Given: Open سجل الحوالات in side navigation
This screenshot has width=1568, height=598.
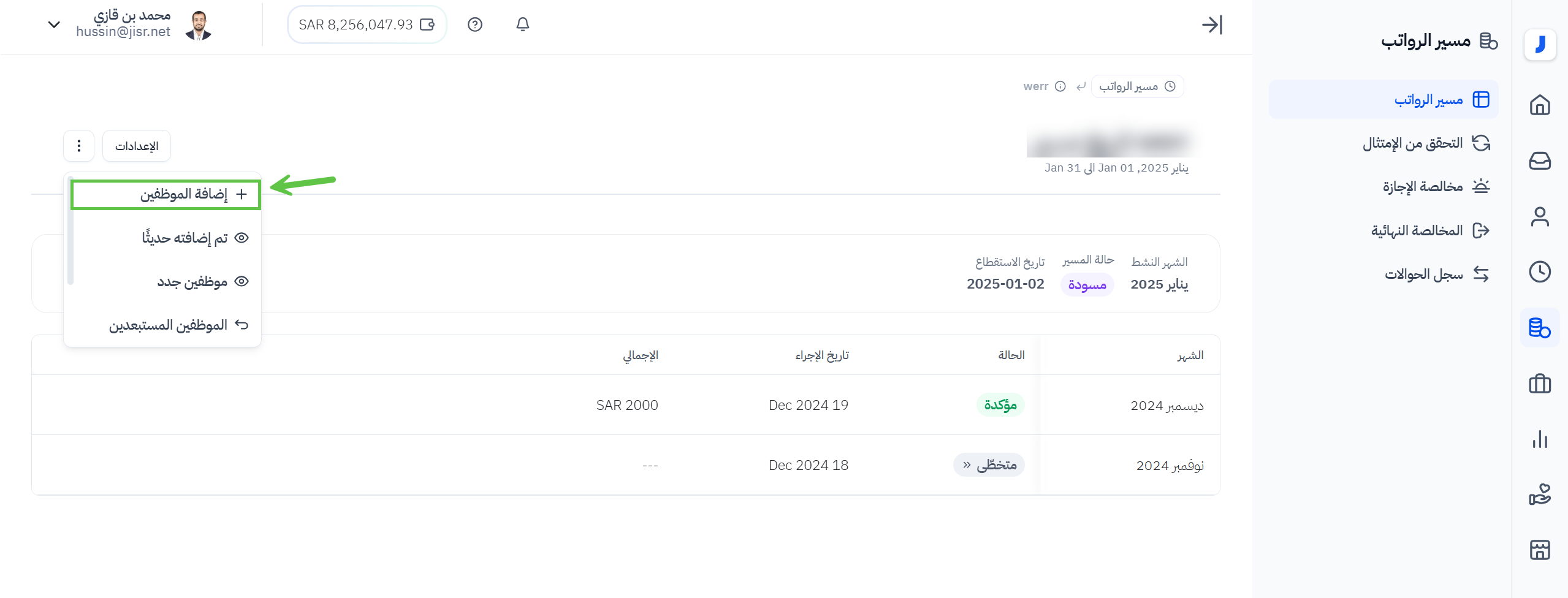Looking at the screenshot, I should coord(1423,274).
